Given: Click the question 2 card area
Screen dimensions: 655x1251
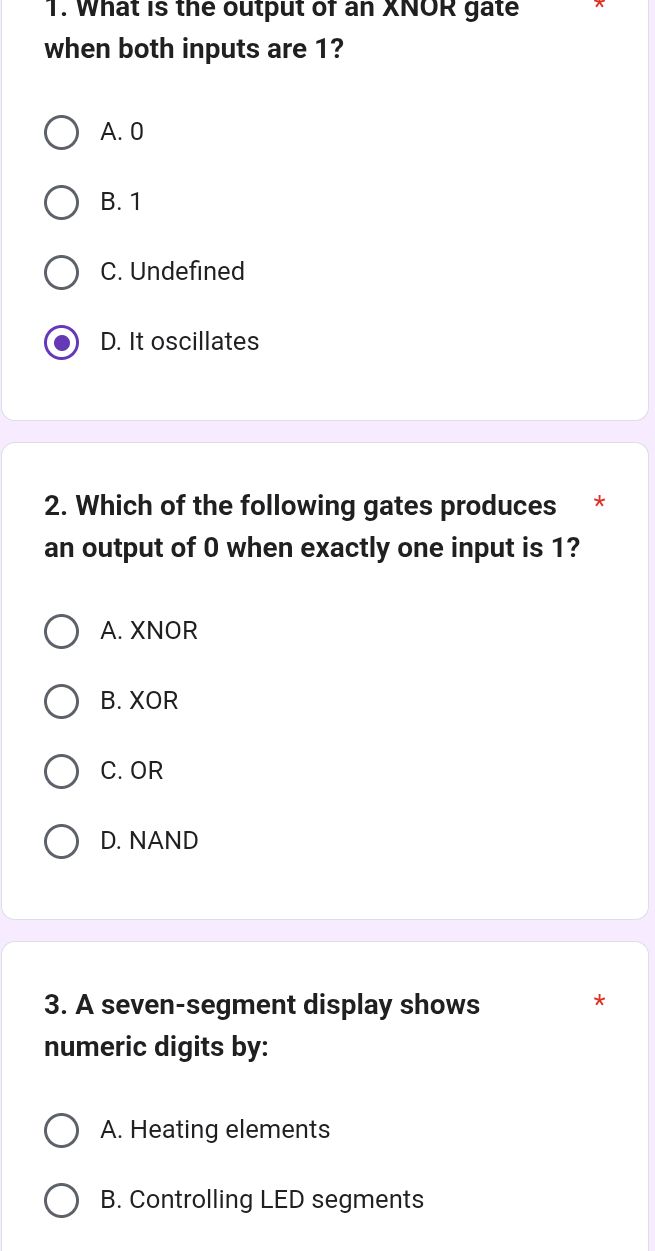Looking at the screenshot, I should click(325, 680).
